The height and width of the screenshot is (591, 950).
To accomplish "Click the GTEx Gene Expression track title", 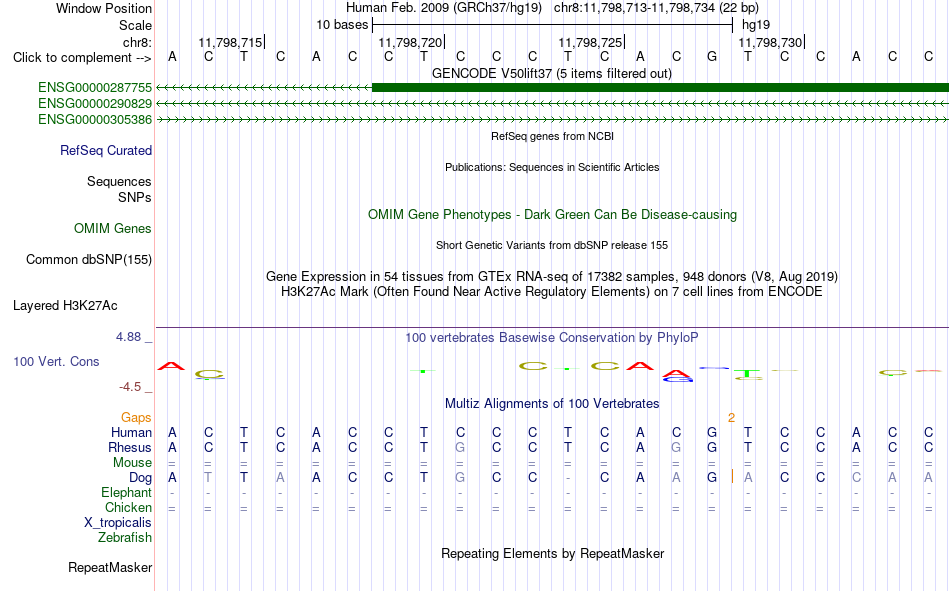I will [552, 276].
